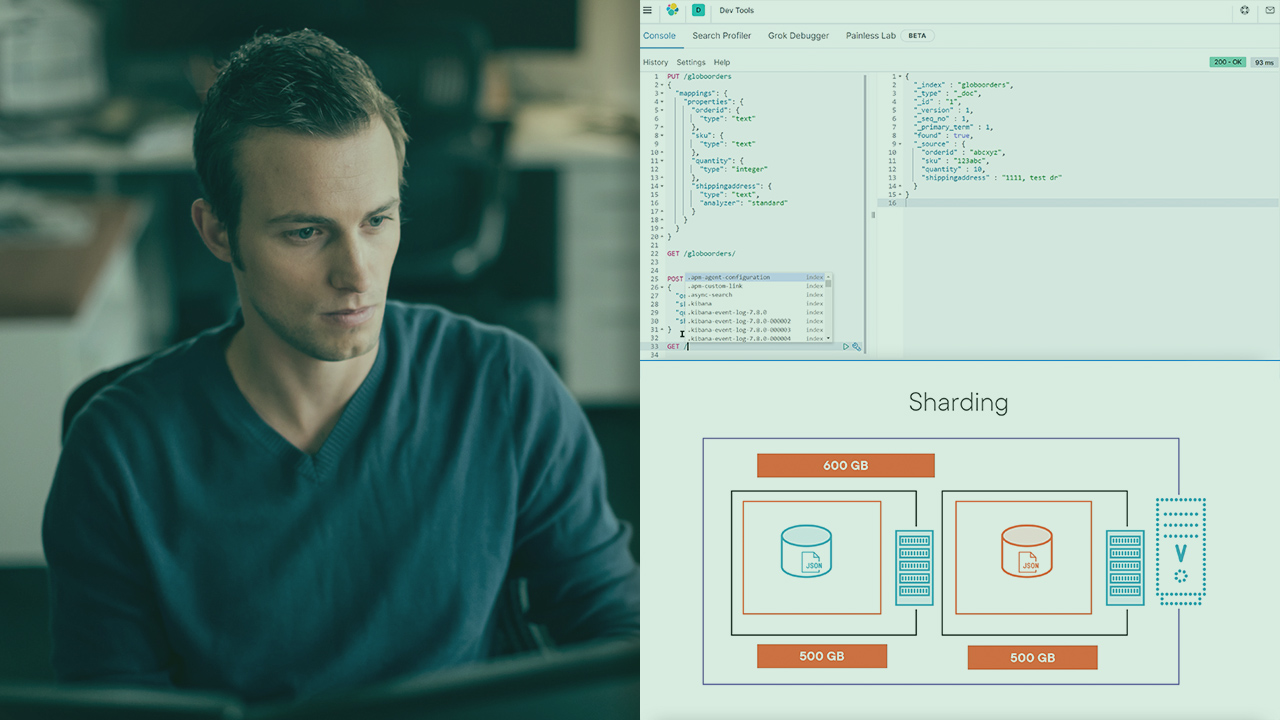Select .kibana from the autocomplete list
1280x720 pixels.
(700, 303)
